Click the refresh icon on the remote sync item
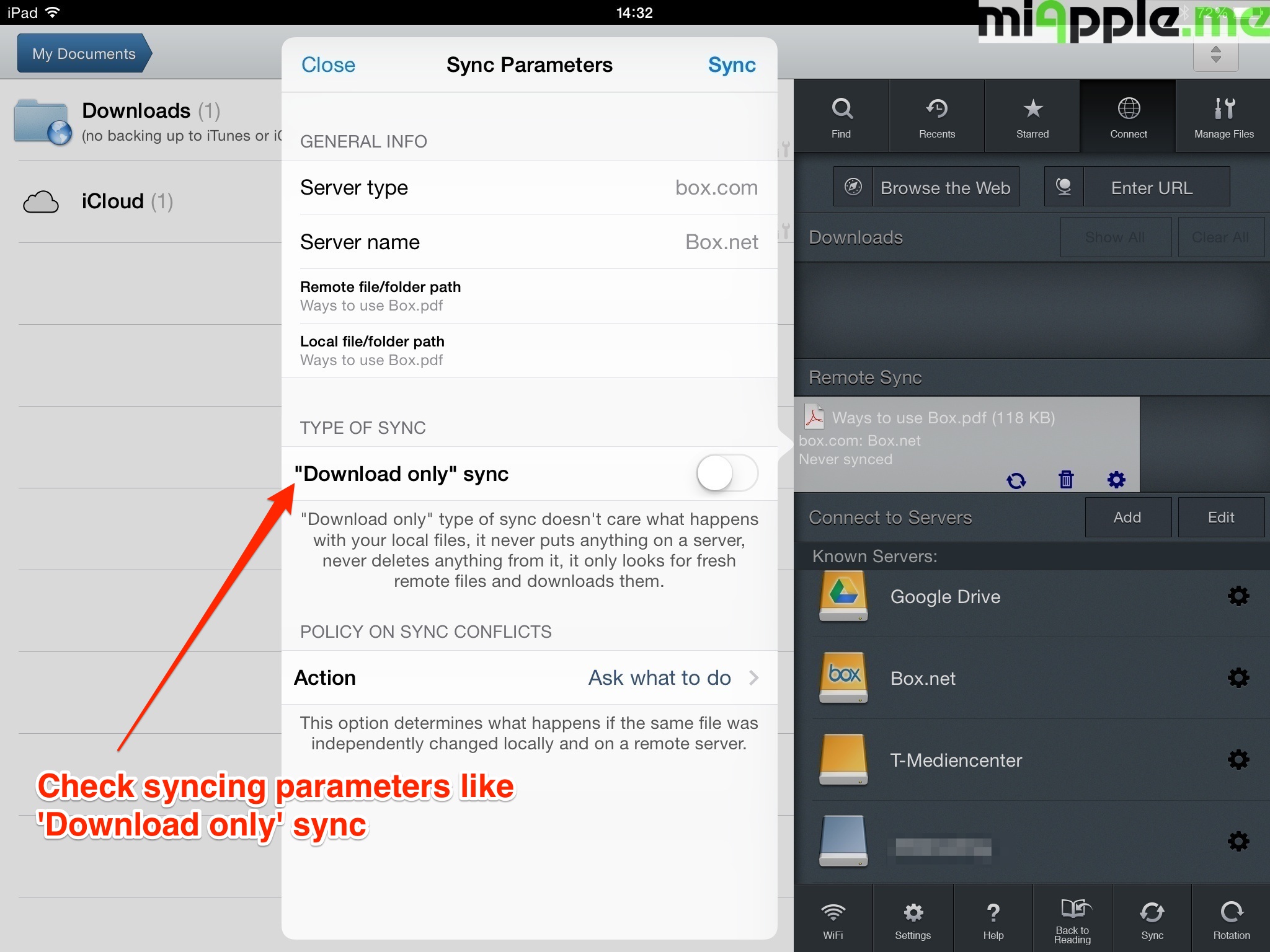 coord(1016,480)
